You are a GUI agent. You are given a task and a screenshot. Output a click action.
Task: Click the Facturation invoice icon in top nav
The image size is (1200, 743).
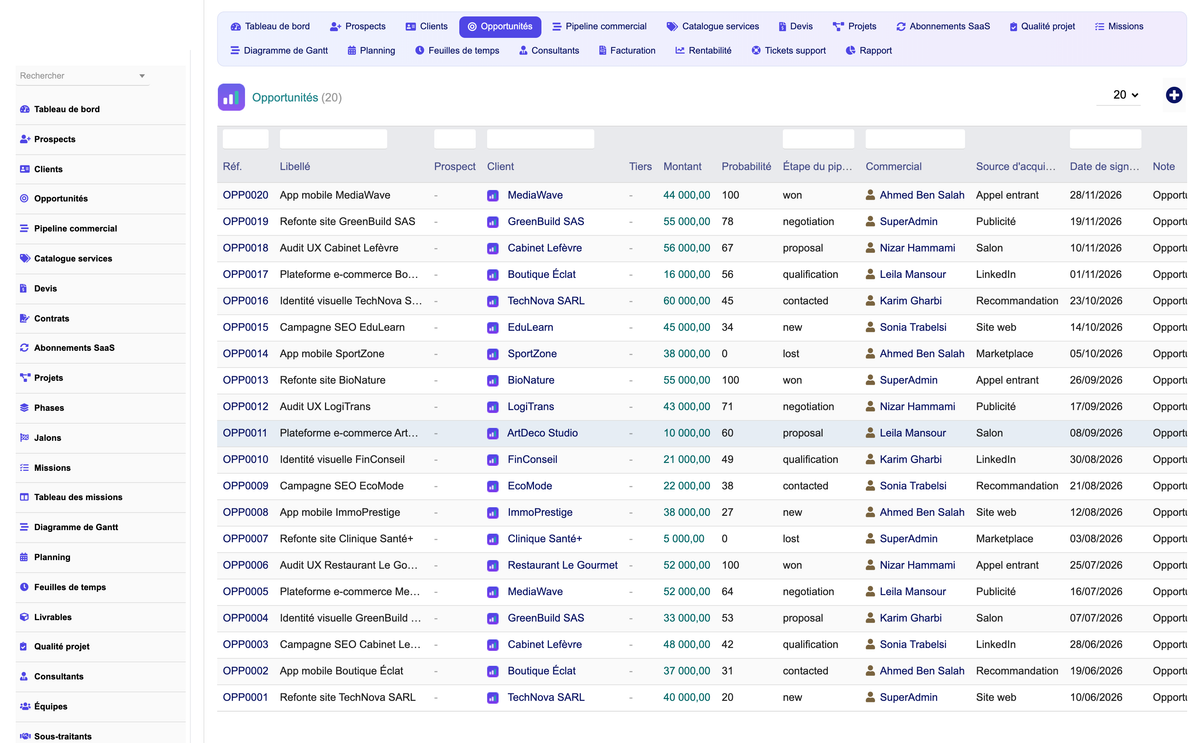tap(602, 50)
